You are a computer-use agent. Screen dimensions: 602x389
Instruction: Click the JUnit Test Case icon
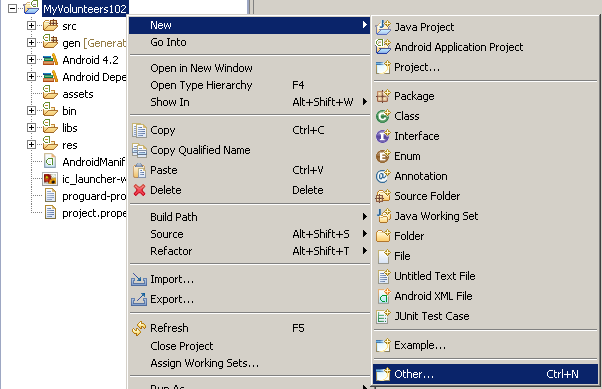tap(383, 316)
